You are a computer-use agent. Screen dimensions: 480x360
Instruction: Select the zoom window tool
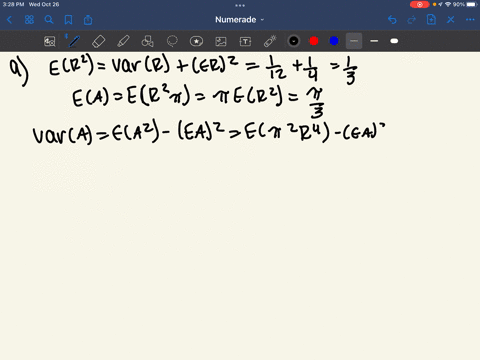click(50, 41)
